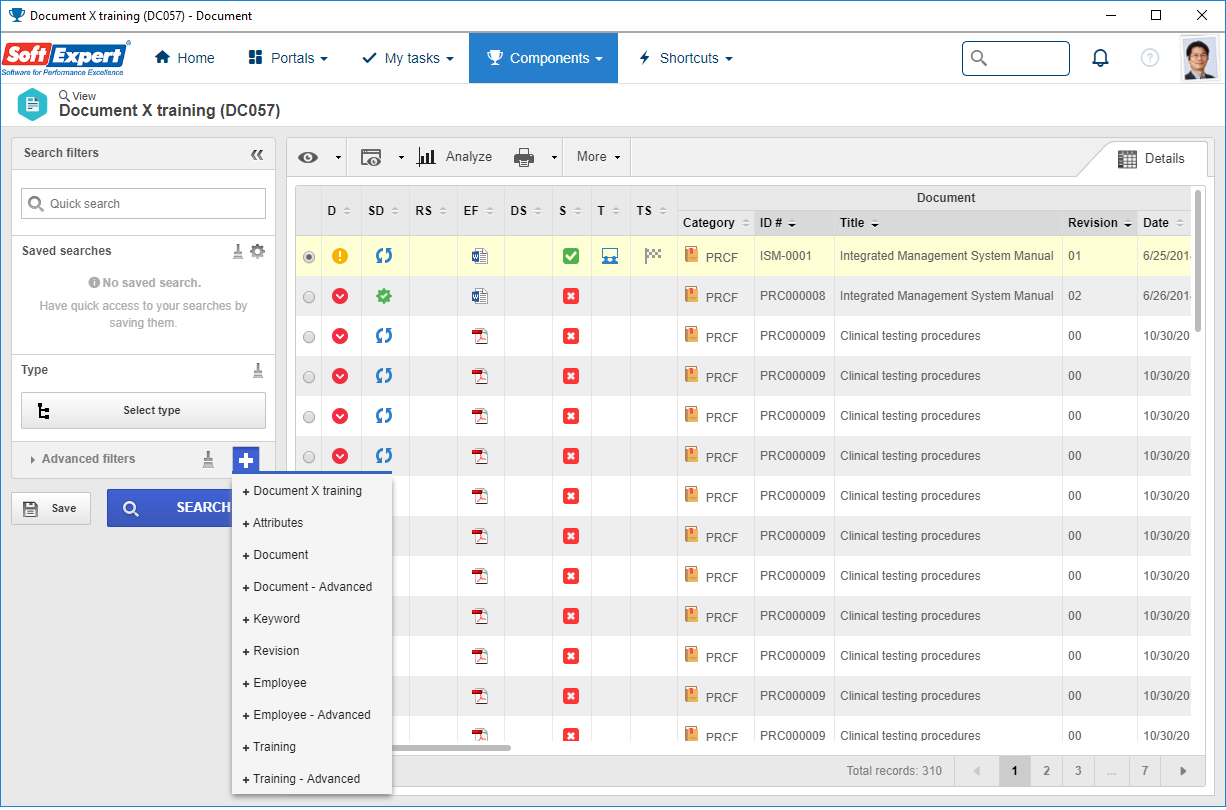The width and height of the screenshot is (1226, 810).
Task: Click the Save search button
Action: coord(51,508)
